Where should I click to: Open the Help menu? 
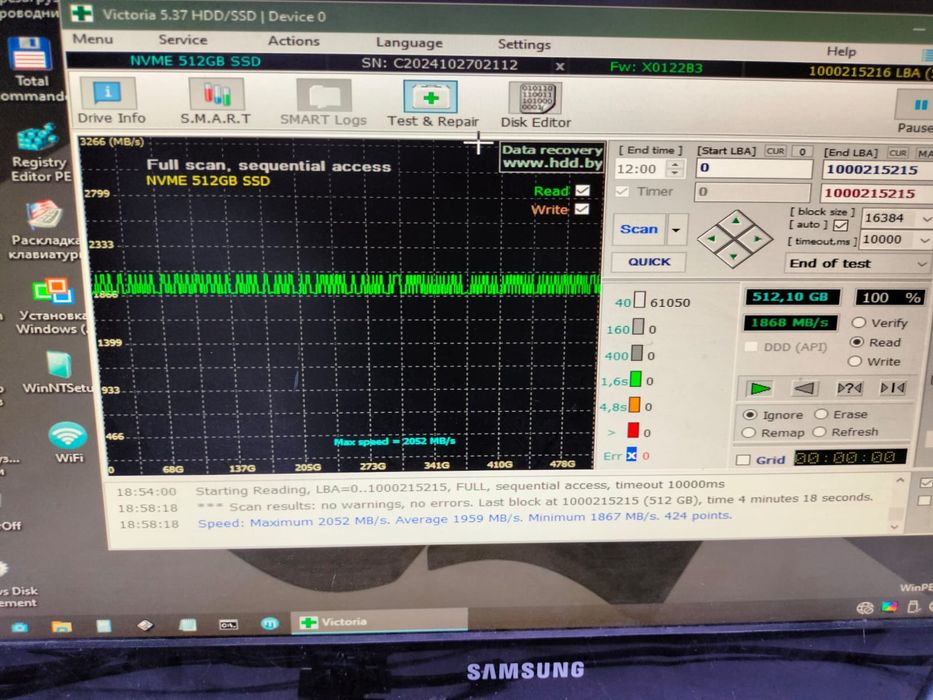[841, 51]
